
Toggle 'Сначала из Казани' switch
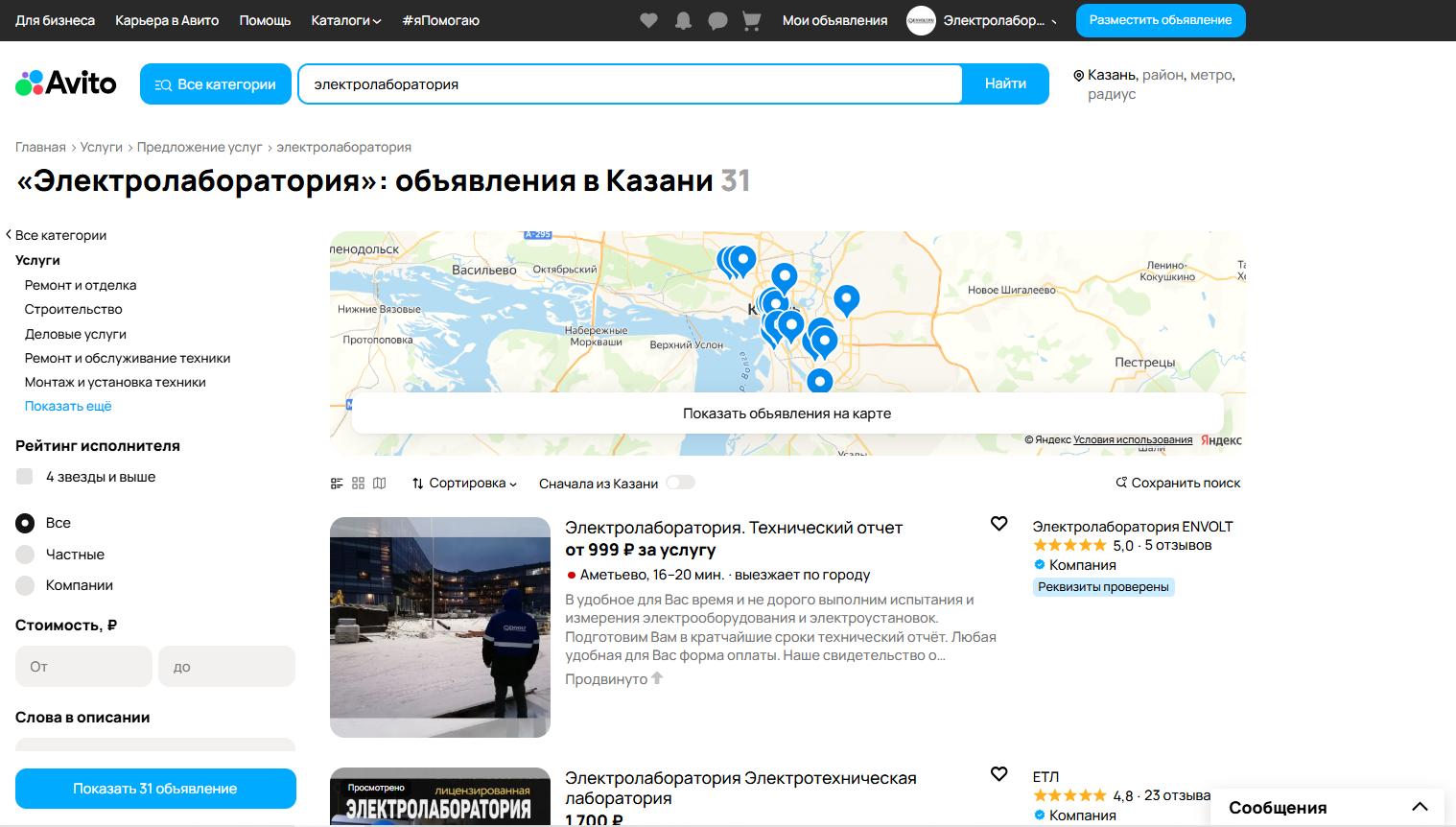(x=680, y=483)
